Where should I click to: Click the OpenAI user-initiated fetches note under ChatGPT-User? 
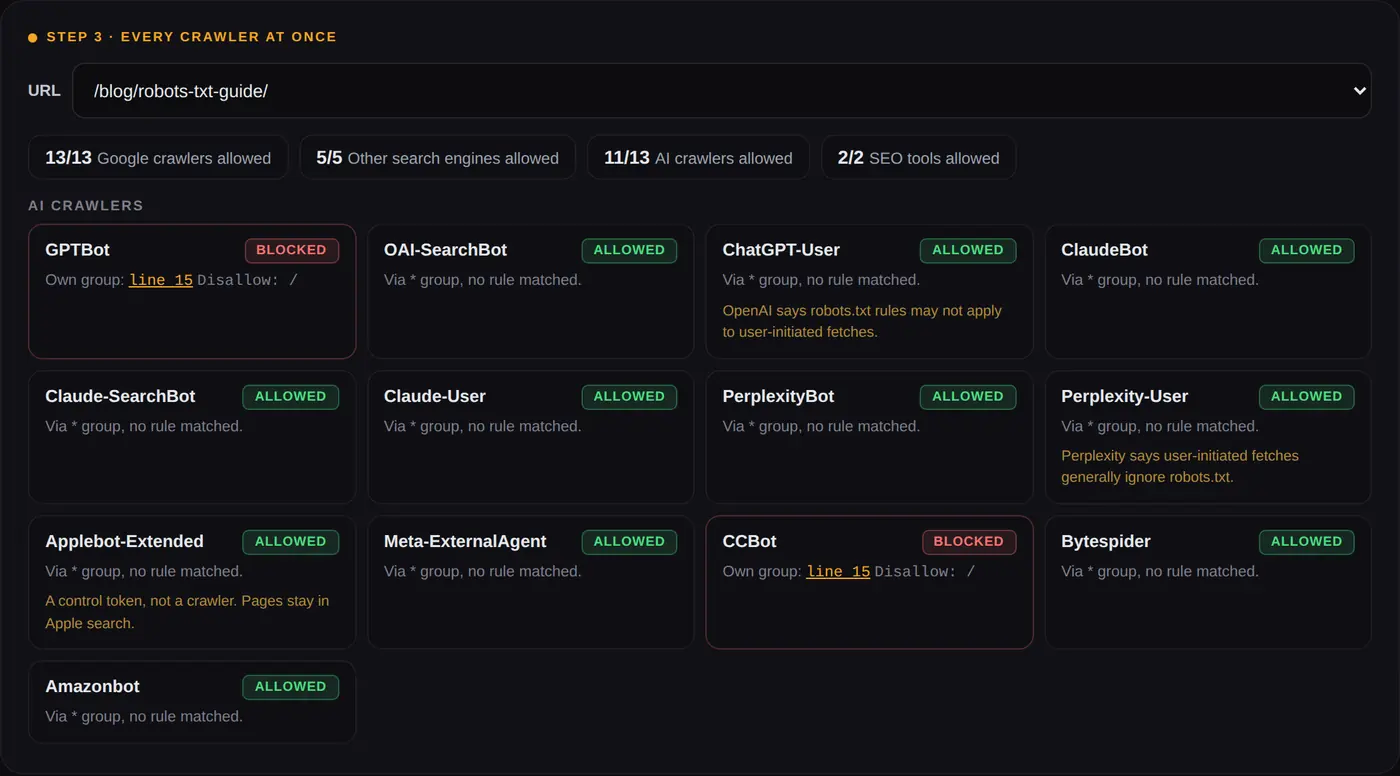[862, 321]
